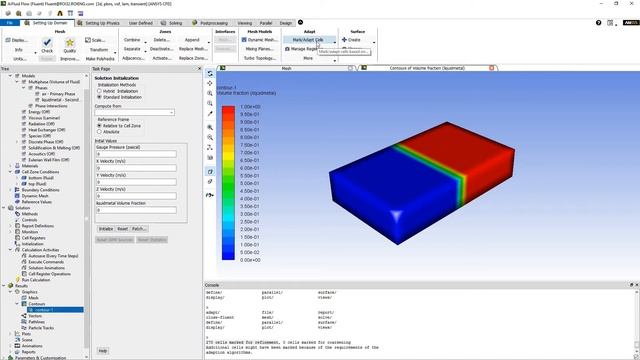Click the Initialize button
Screen dimensions: 640x360
[x=106, y=229]
